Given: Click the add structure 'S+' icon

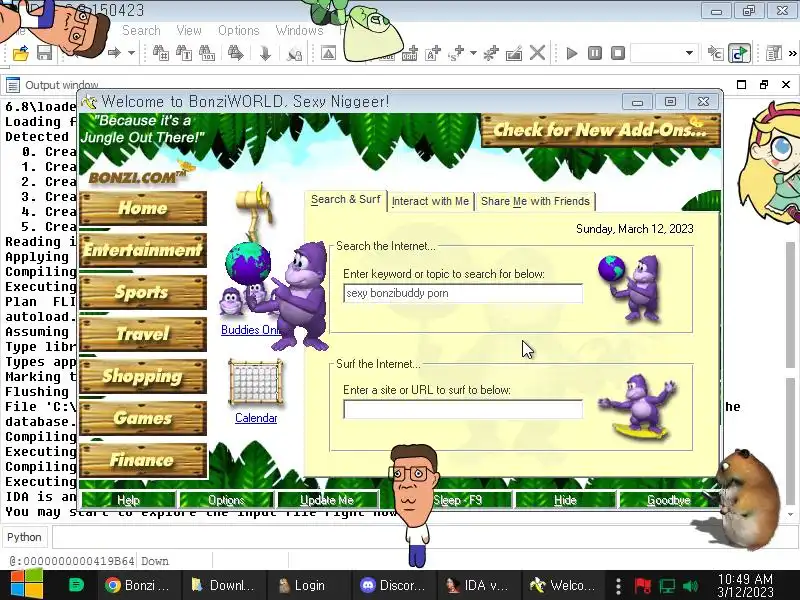Looking at the screenshot, I should pyautogui.click(x=456, y=53).
